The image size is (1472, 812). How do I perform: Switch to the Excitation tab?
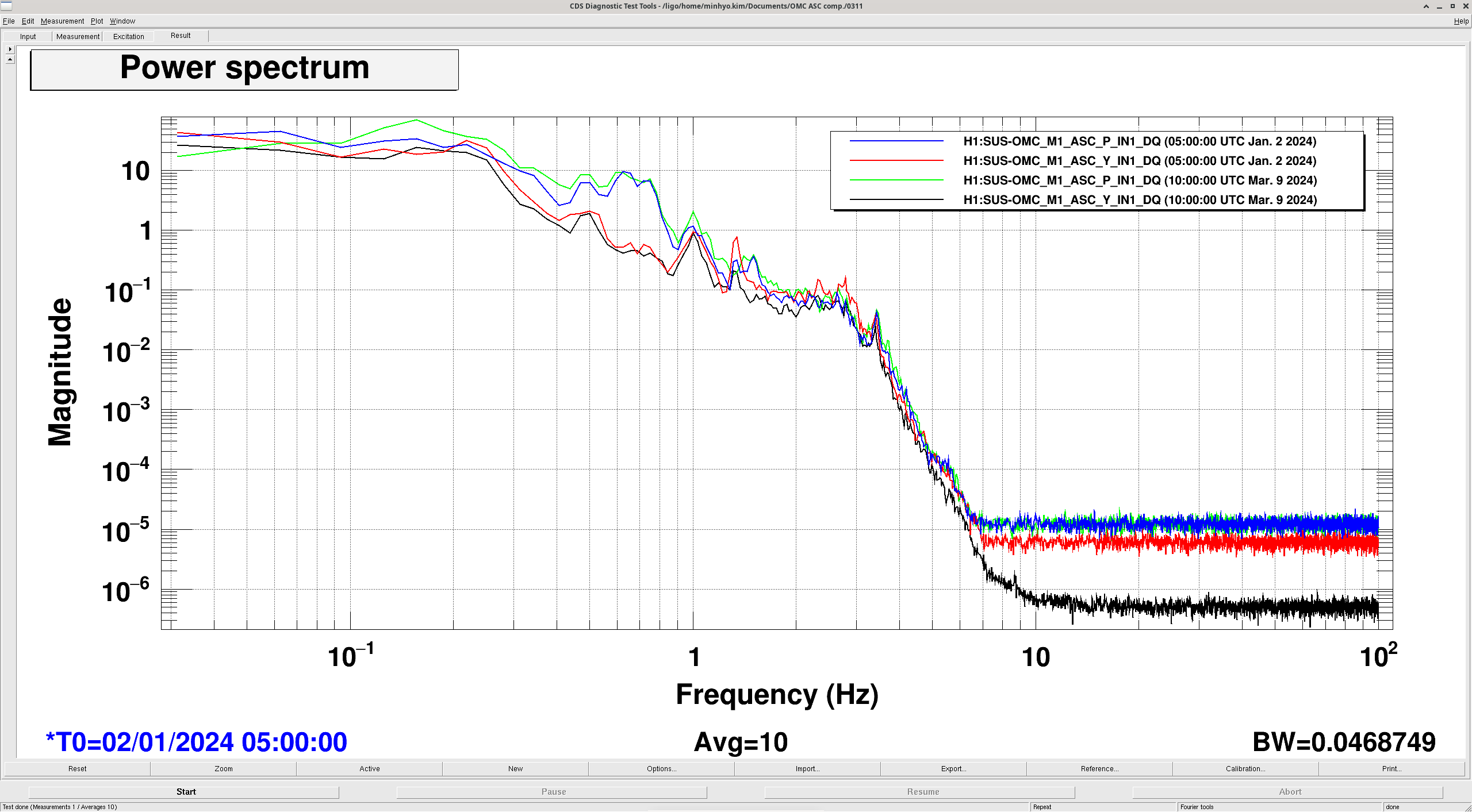[128, 37]
